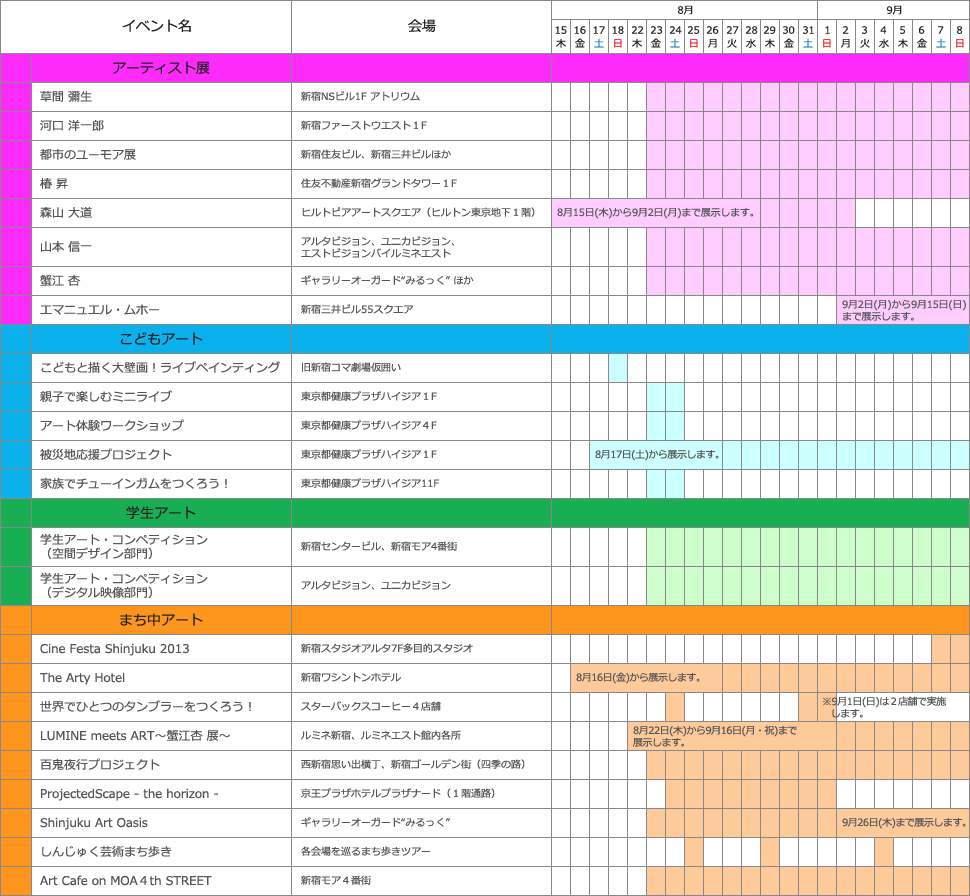Click the 会場 column header

click(x=421, y=26)
